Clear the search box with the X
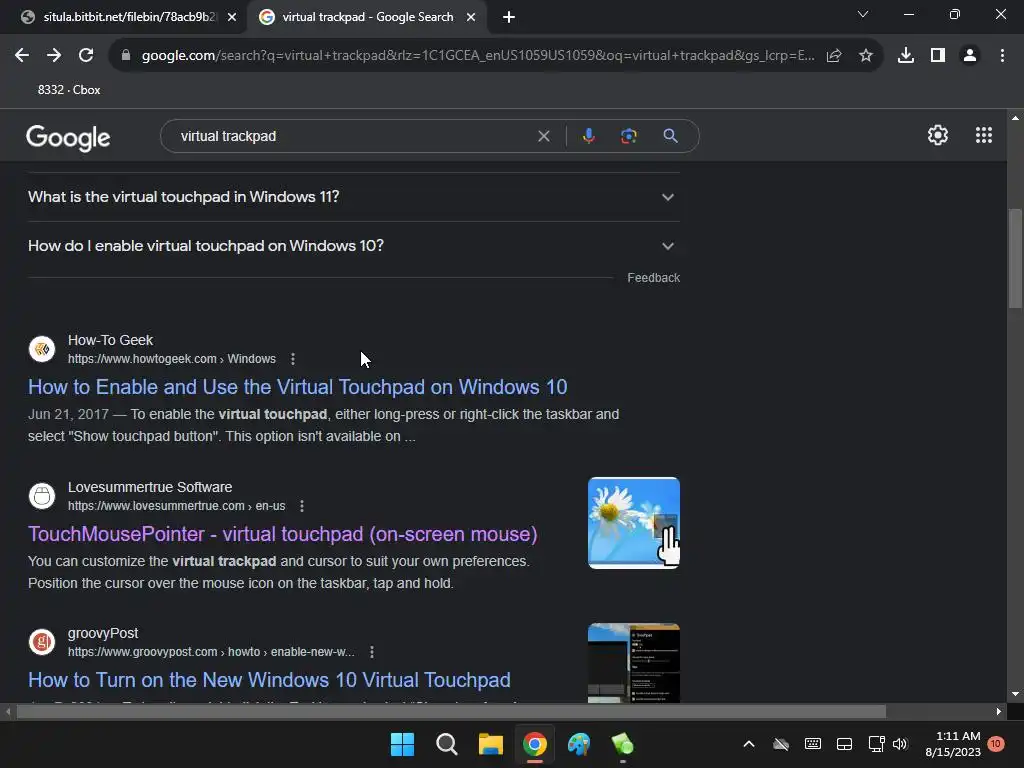Image resolution: width=1024 pixels, height=768 pixels. [x=543, y=136]
